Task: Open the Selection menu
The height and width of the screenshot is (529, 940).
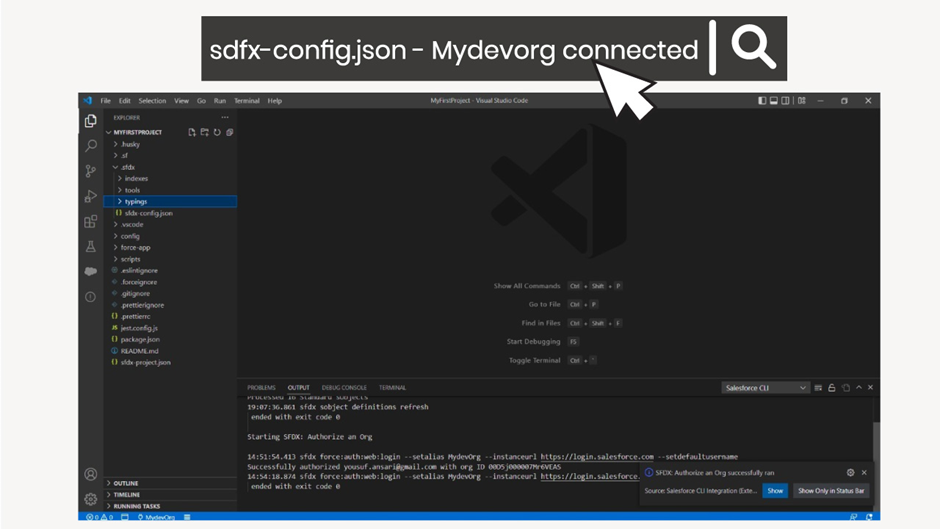Action: coord(152,101)
